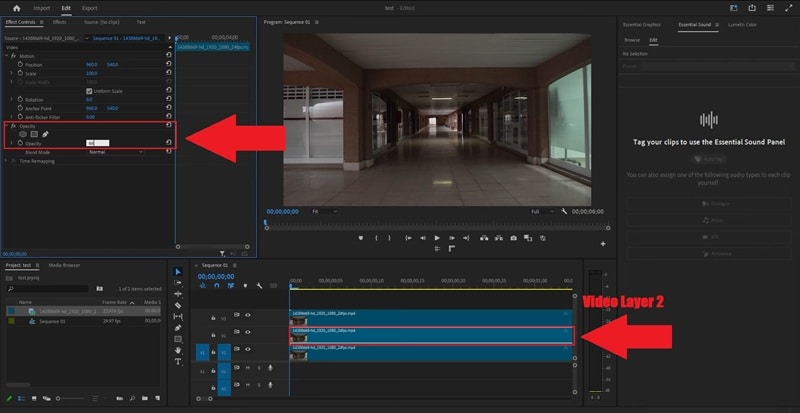
Task: Click Opacity value input field
Action: [x=98, y=143]
